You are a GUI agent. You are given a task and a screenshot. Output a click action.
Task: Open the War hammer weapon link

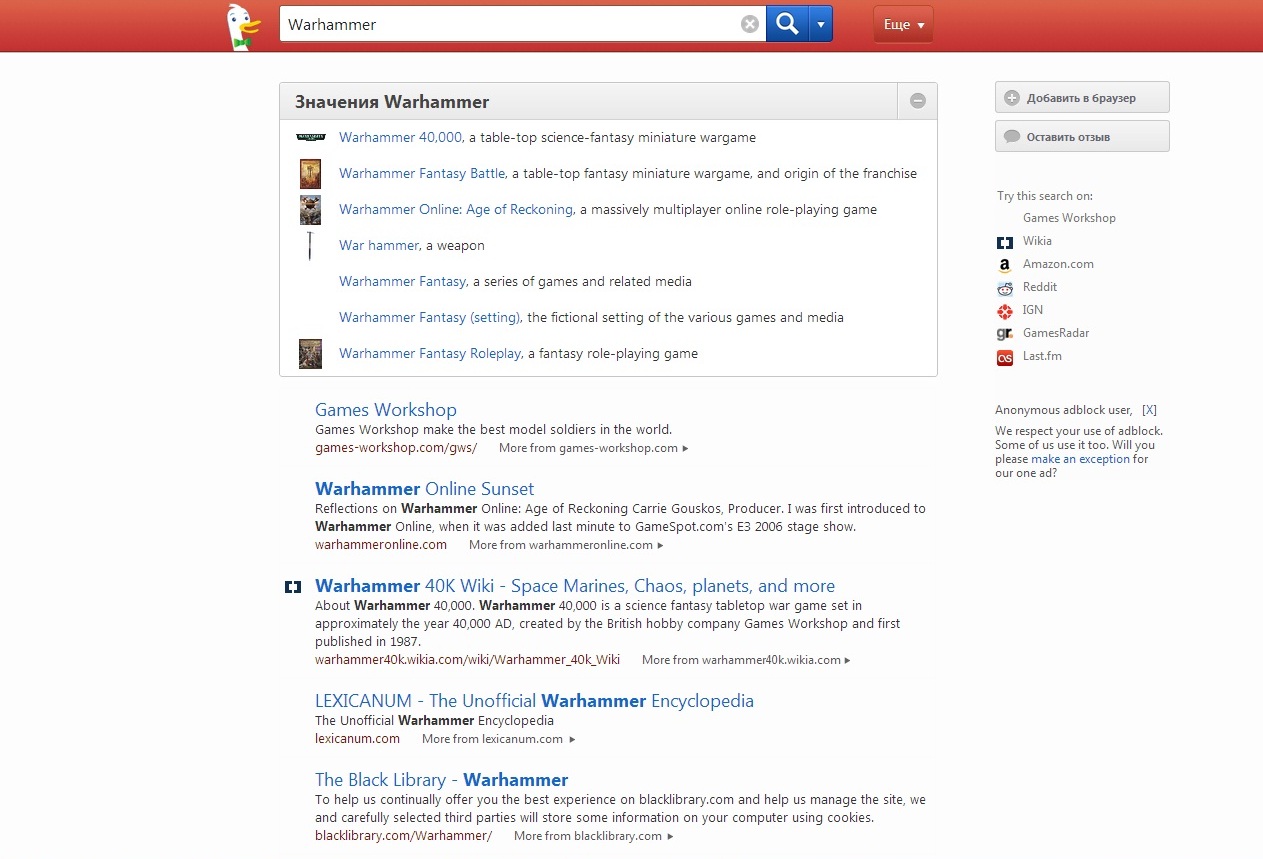[378, 246]
